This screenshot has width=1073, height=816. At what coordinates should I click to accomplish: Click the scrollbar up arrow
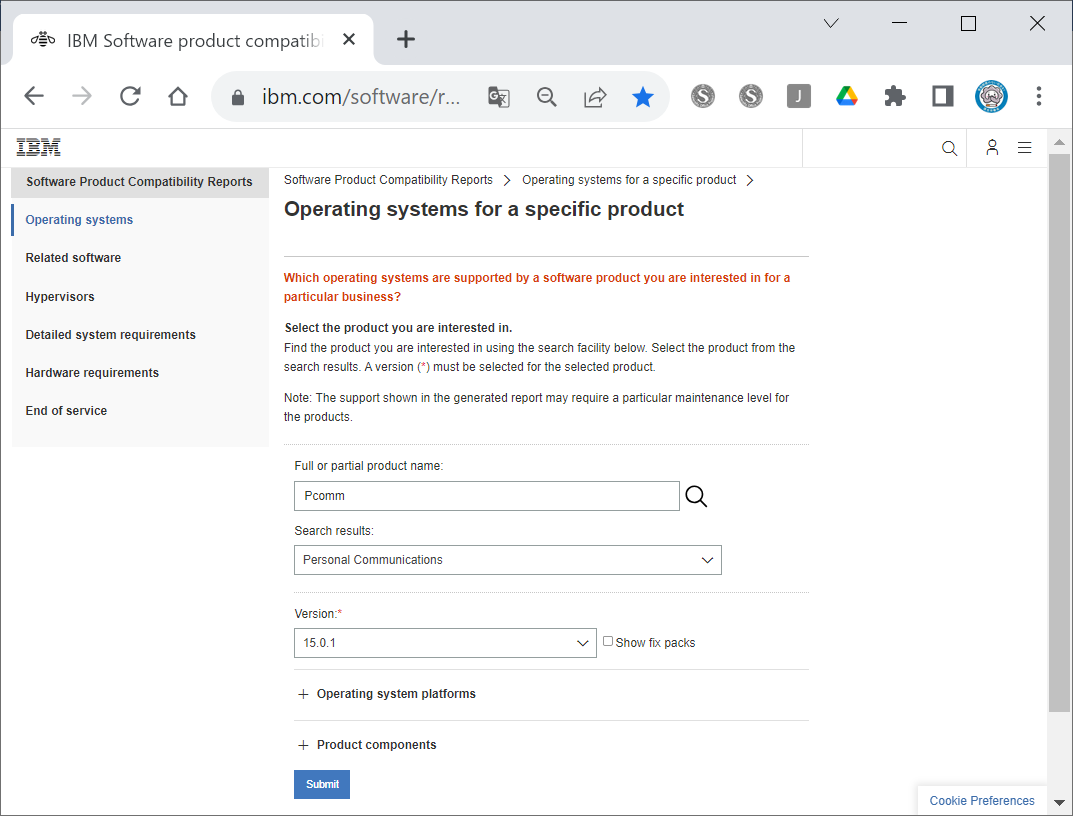click(1059, 142)
